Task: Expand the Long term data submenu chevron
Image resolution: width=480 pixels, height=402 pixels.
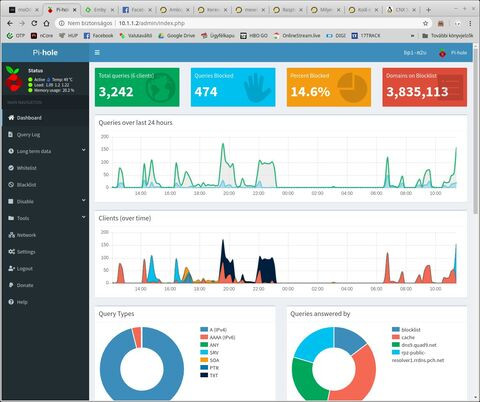Action: (x=83, y=150)
